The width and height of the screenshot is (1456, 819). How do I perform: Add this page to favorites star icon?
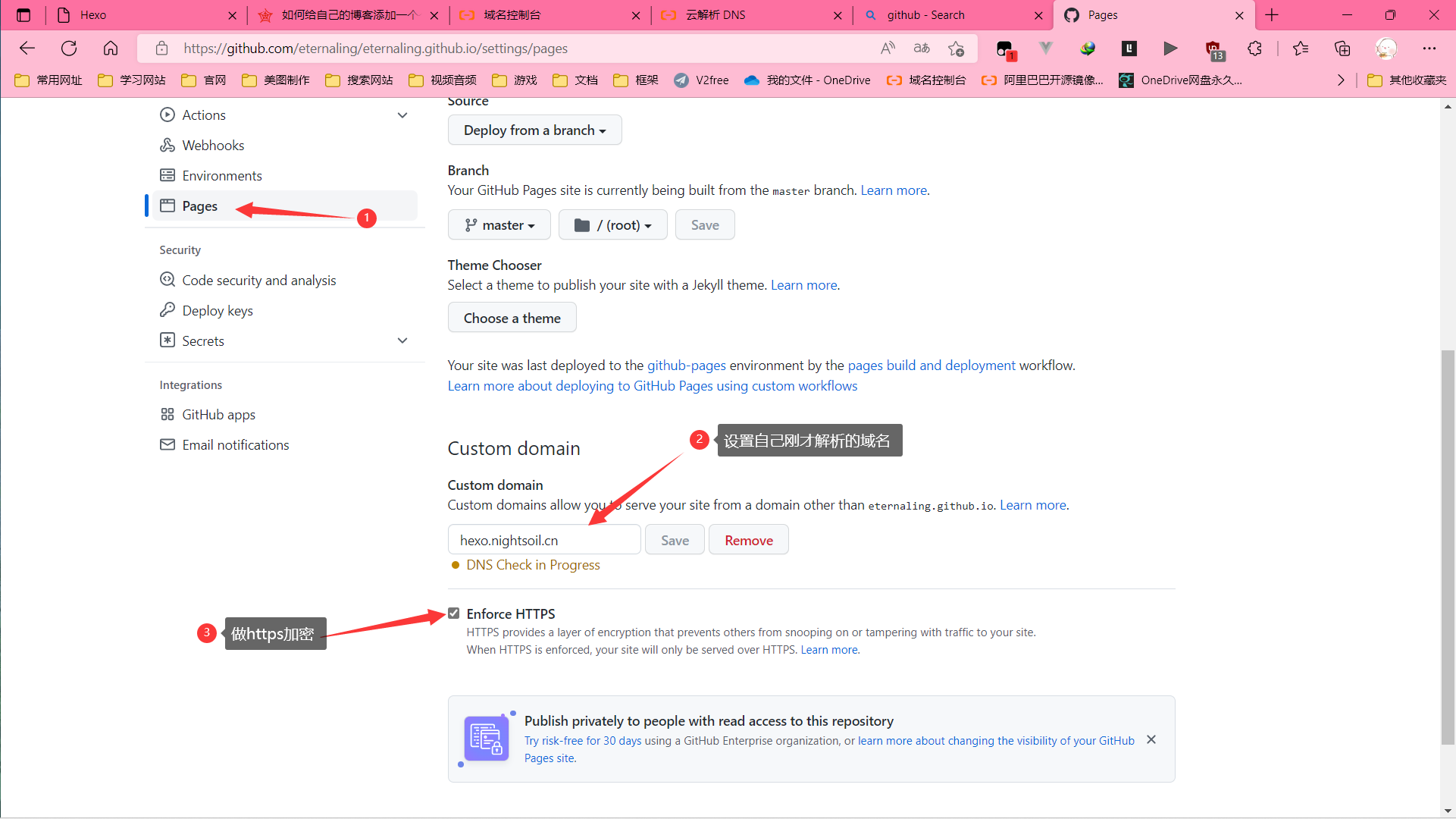coord(957,49)
